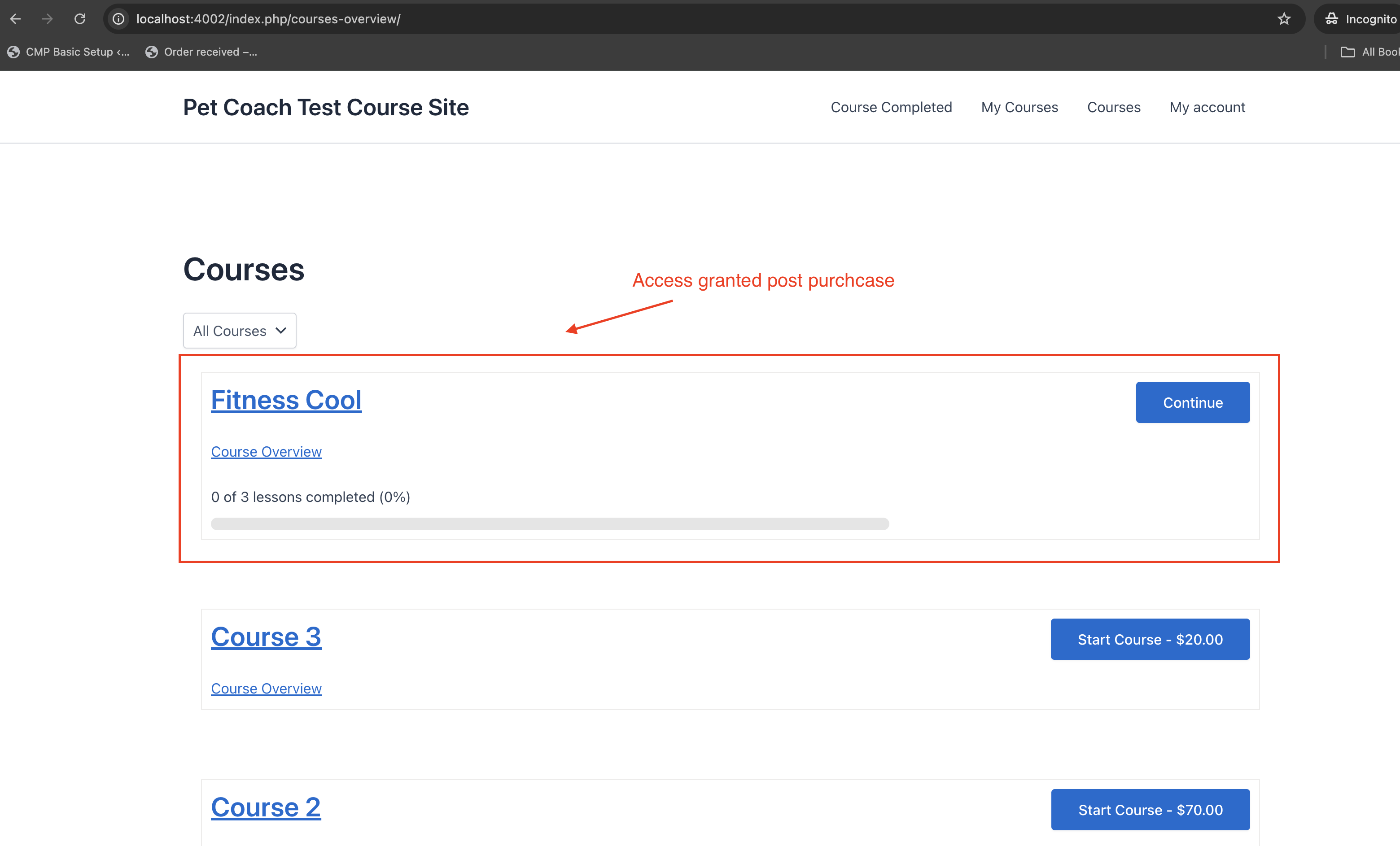
Task: Click the site information icon in address bar
Action: click(x=118, y=18)
